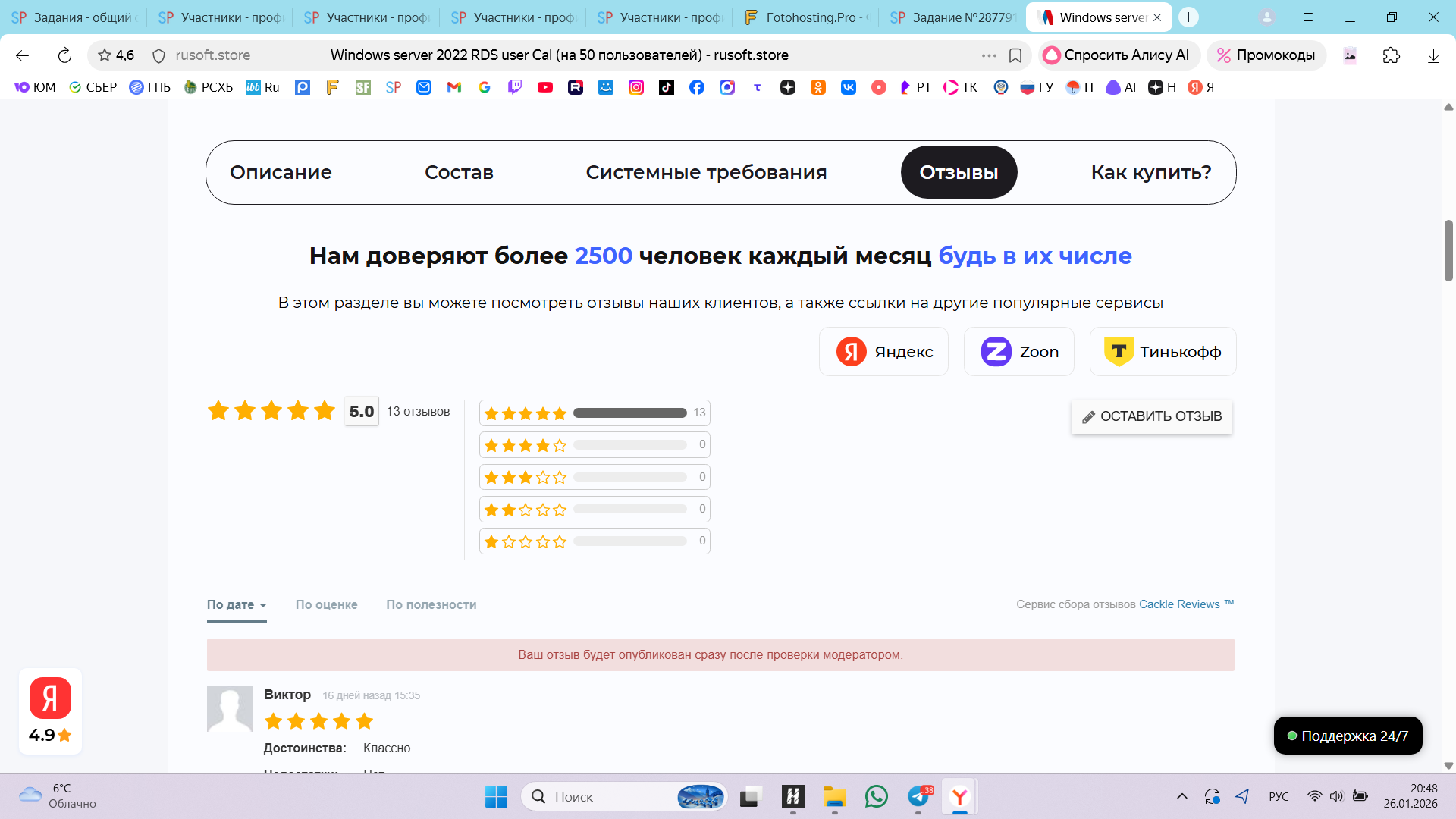Filter reviews by one-star rating row

pyautogui.click(x=595, y=541)
